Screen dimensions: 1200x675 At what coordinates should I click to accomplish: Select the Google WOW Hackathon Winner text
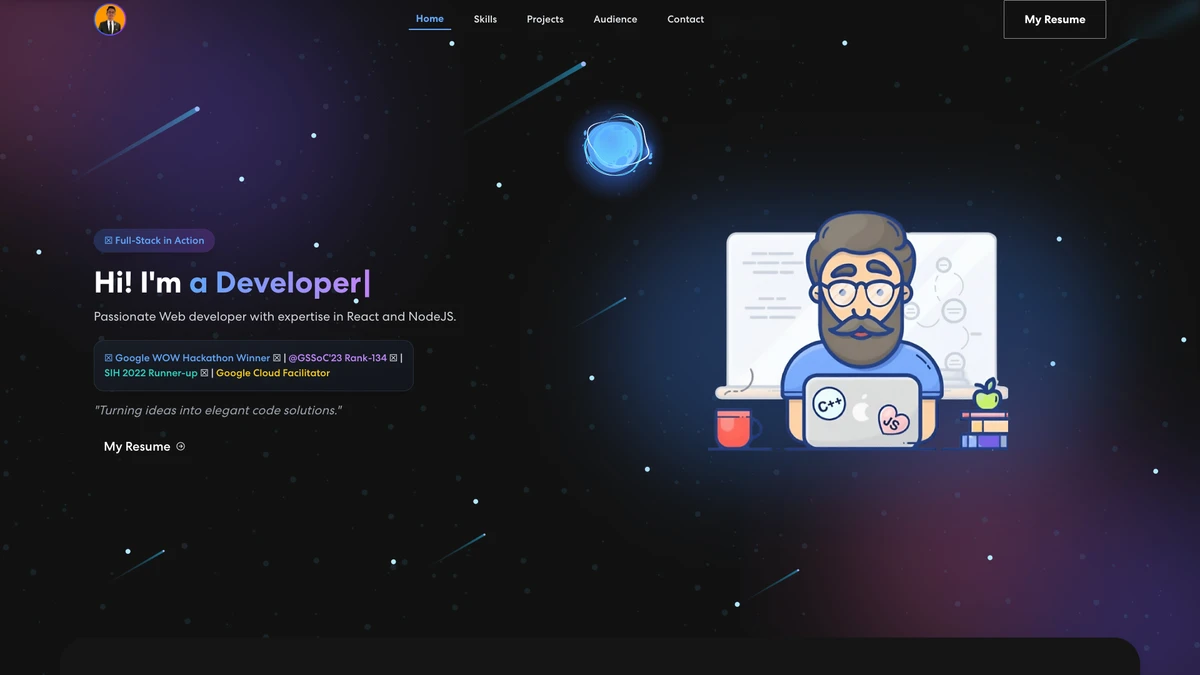pos(192,358)
